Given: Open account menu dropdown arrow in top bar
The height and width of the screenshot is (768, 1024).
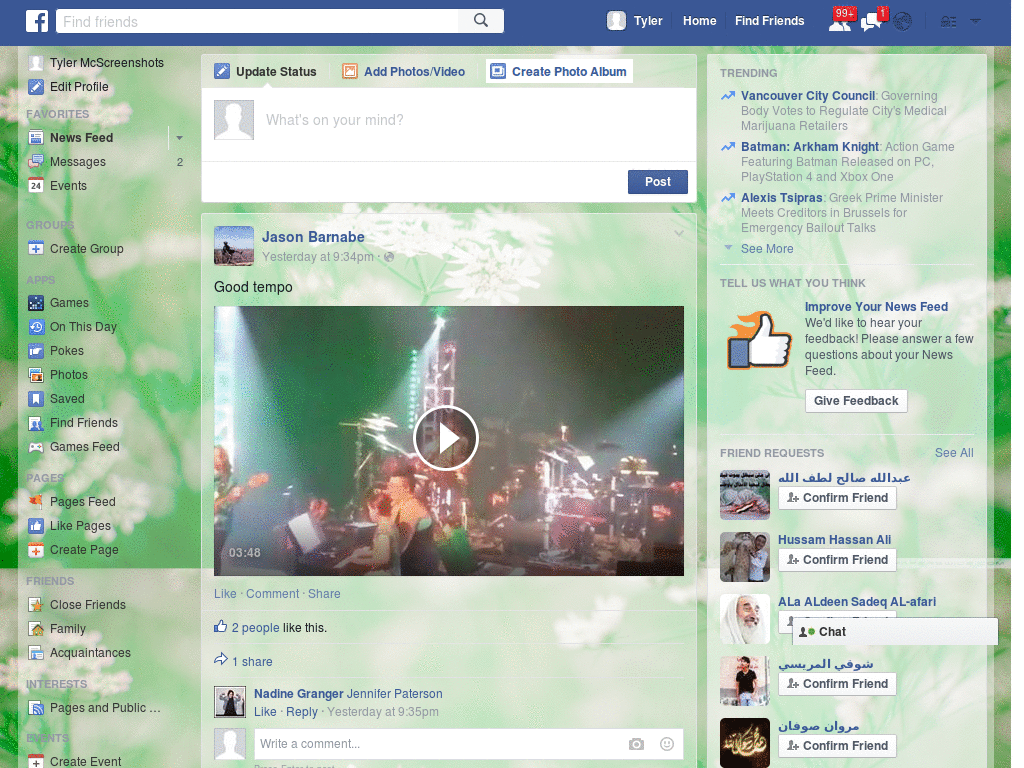Looking at the screenshot, I should pos(975,21).
